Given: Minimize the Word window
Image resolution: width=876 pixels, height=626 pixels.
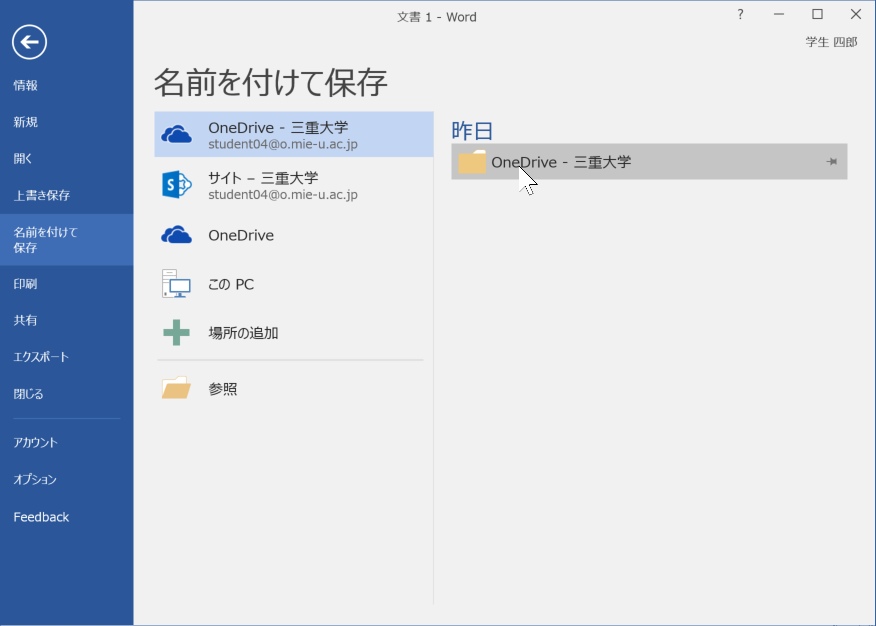Looking at the screenshot, I should (779, 15).
